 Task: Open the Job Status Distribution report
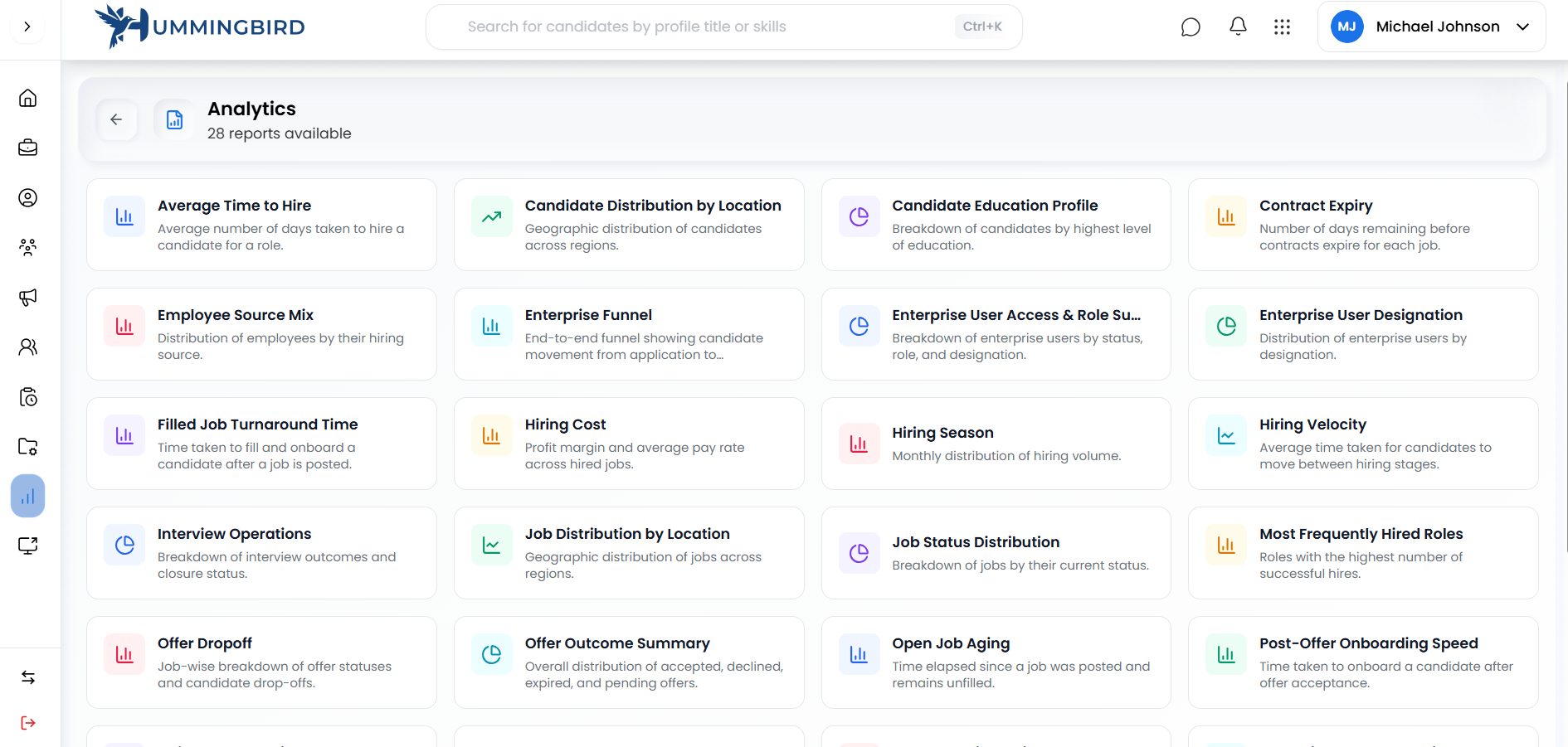(996, 553)
